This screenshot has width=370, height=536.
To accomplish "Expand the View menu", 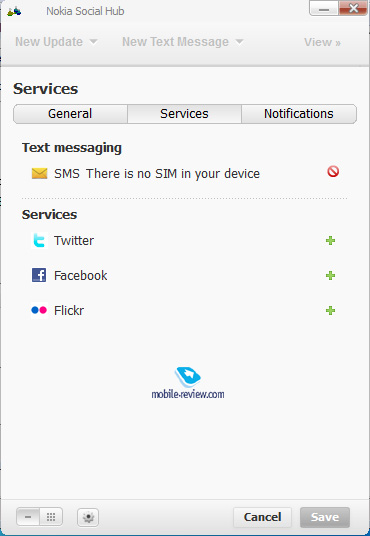I will click(x=322, y=42).
